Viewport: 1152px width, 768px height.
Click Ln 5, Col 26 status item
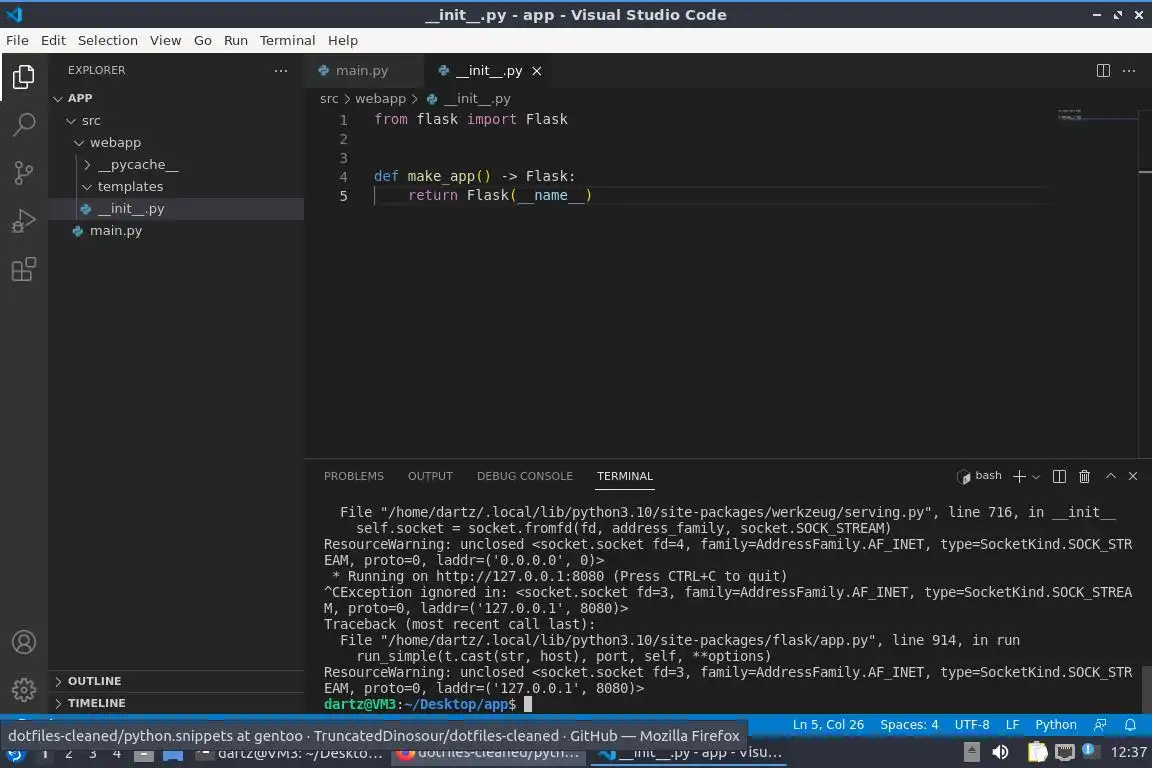[x=828, y=725]
